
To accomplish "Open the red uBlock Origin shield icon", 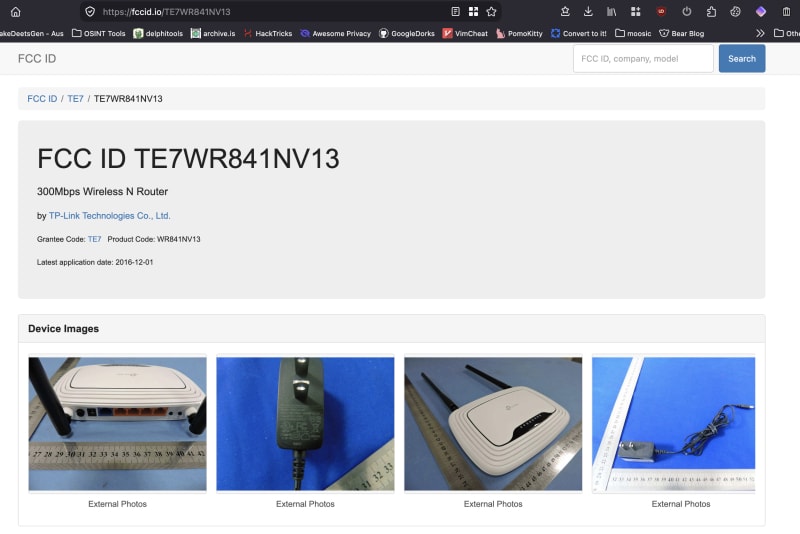I will click(661, 11).
